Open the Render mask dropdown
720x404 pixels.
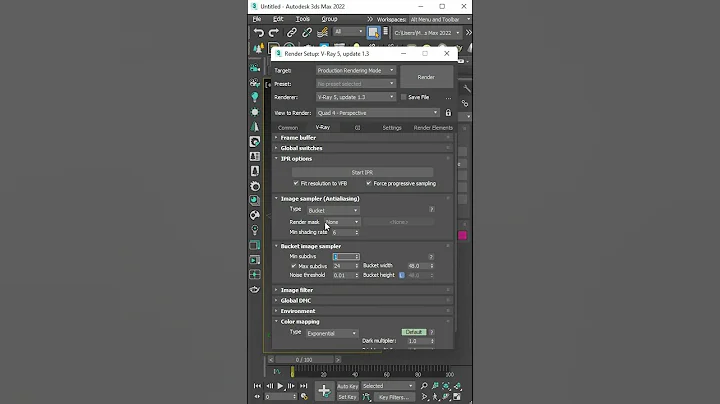pos(342,222)
